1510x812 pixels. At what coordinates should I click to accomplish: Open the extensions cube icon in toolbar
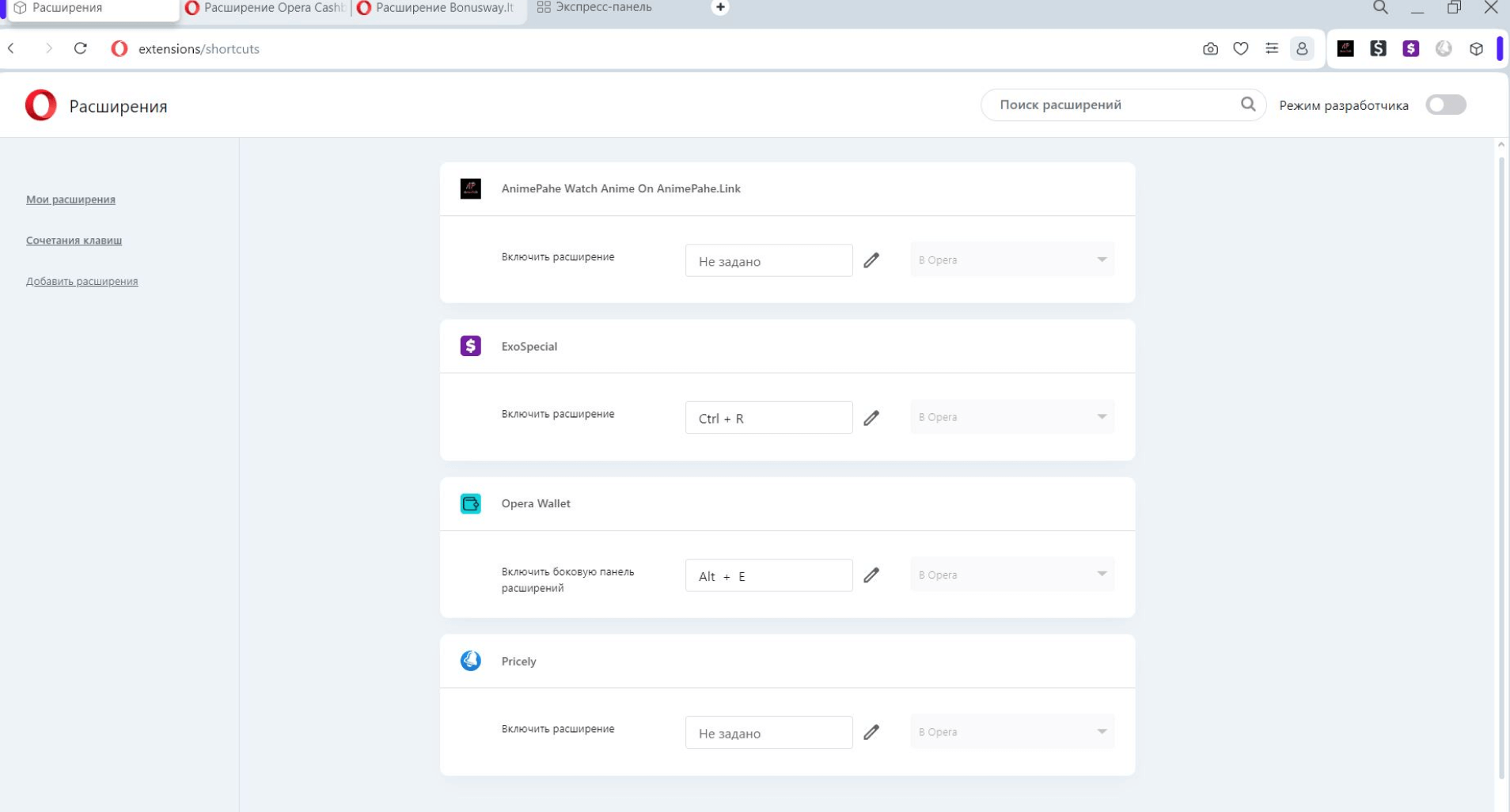point(1476,49)
